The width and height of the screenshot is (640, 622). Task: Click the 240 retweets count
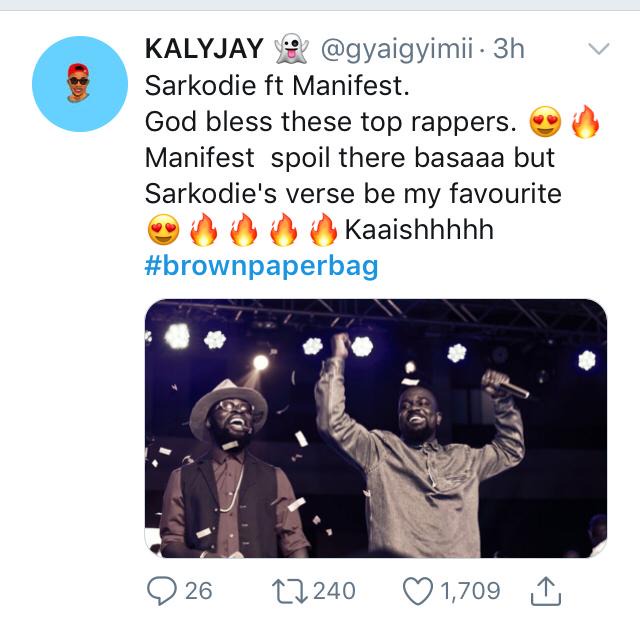(x=334, y=591)
